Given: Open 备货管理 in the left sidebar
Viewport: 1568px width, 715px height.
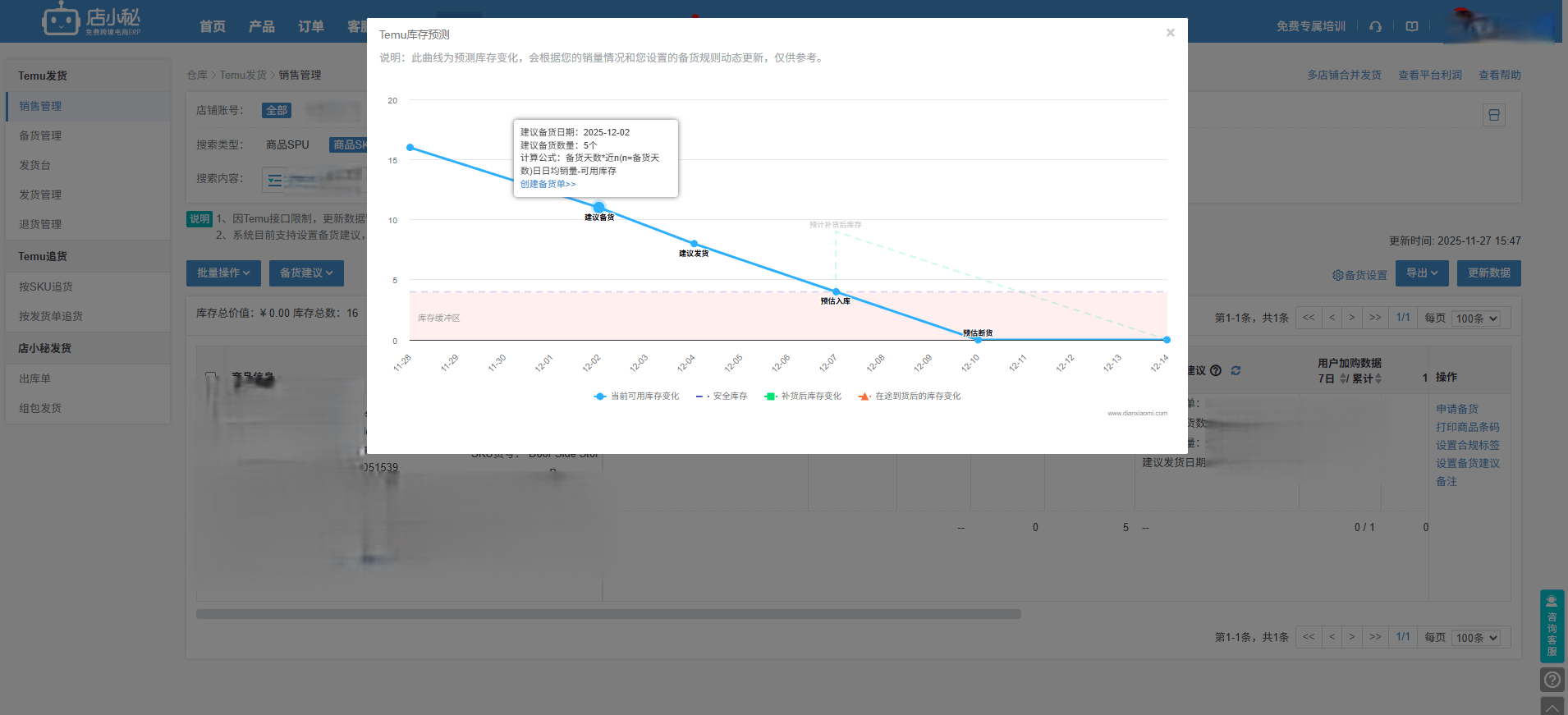Looking at the screenshot, I should (40, 135).
